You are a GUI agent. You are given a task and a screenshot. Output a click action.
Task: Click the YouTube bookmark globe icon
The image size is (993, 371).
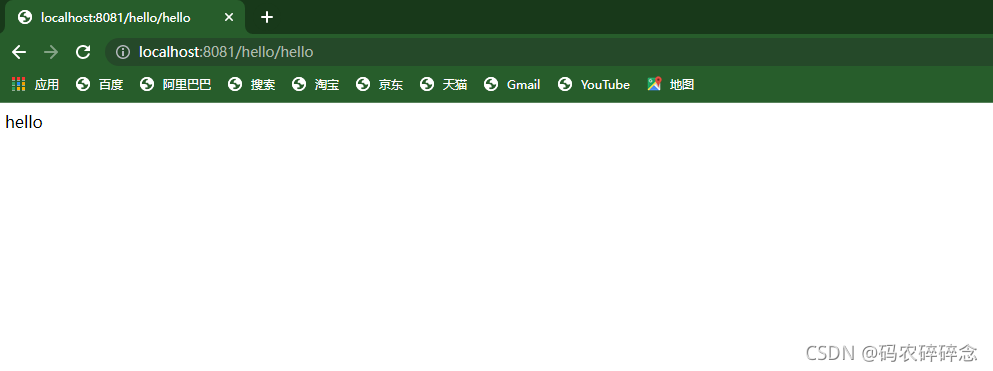[x=565, y=84]
